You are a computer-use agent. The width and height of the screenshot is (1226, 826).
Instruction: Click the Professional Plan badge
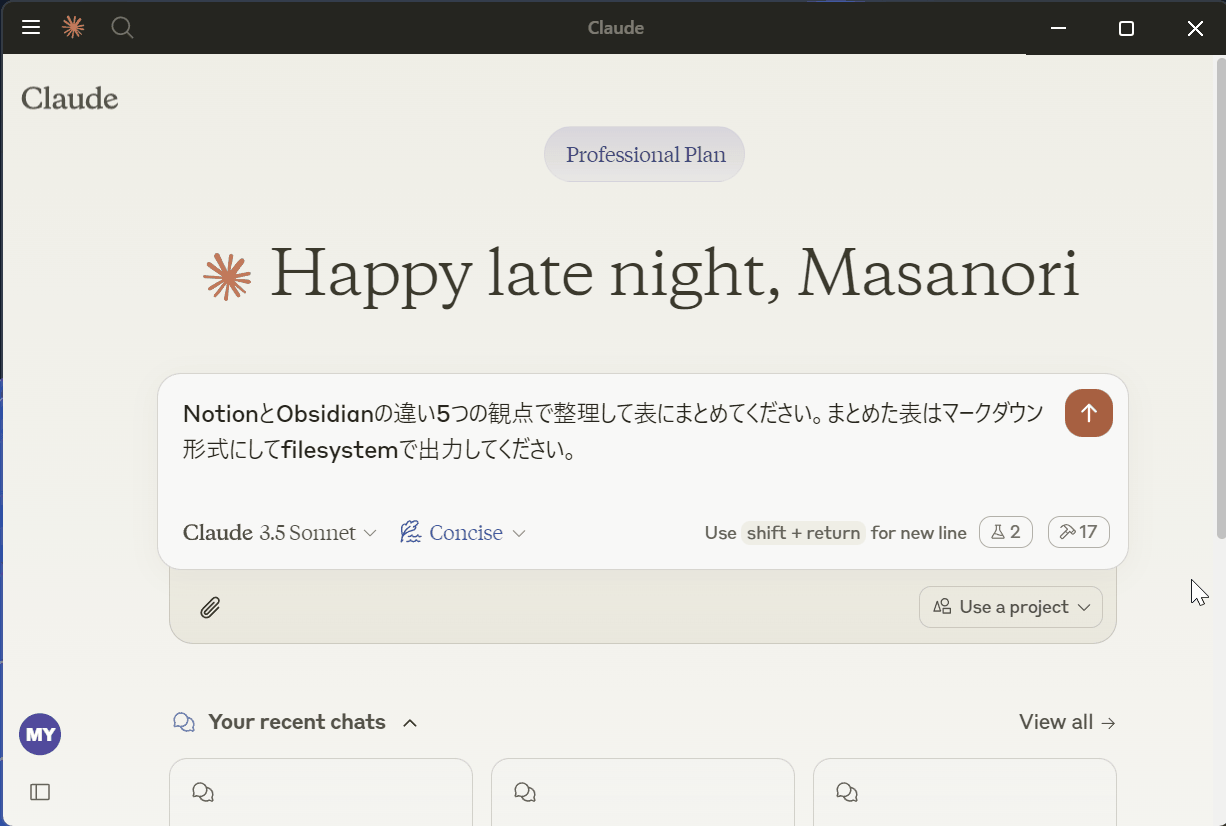644,154
